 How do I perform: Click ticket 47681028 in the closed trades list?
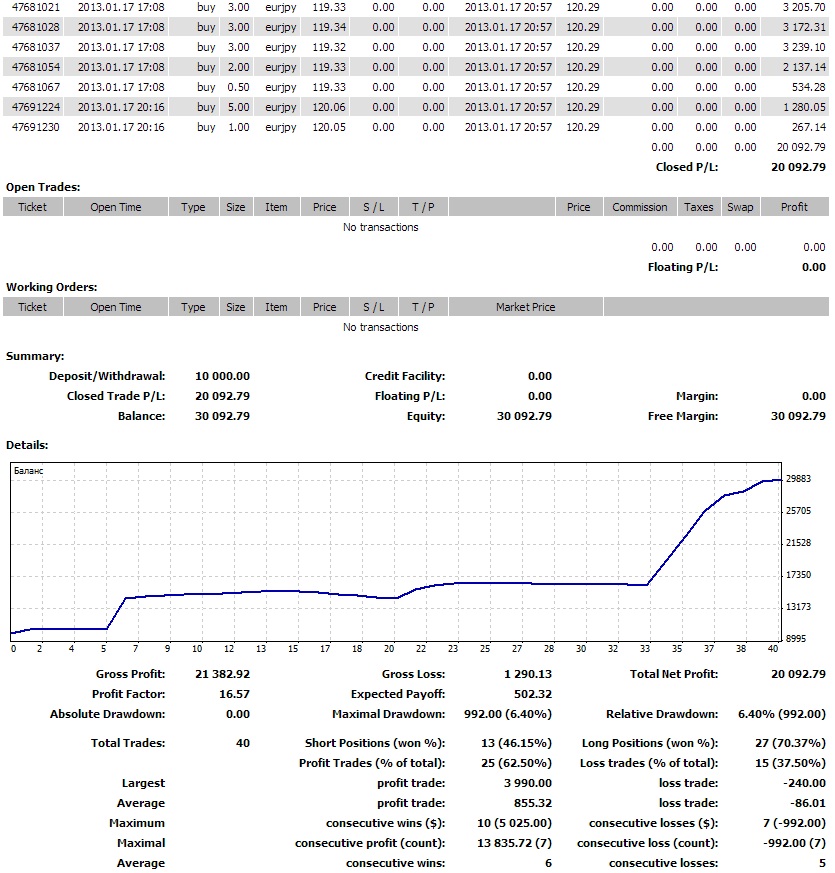tap(36, 27)
